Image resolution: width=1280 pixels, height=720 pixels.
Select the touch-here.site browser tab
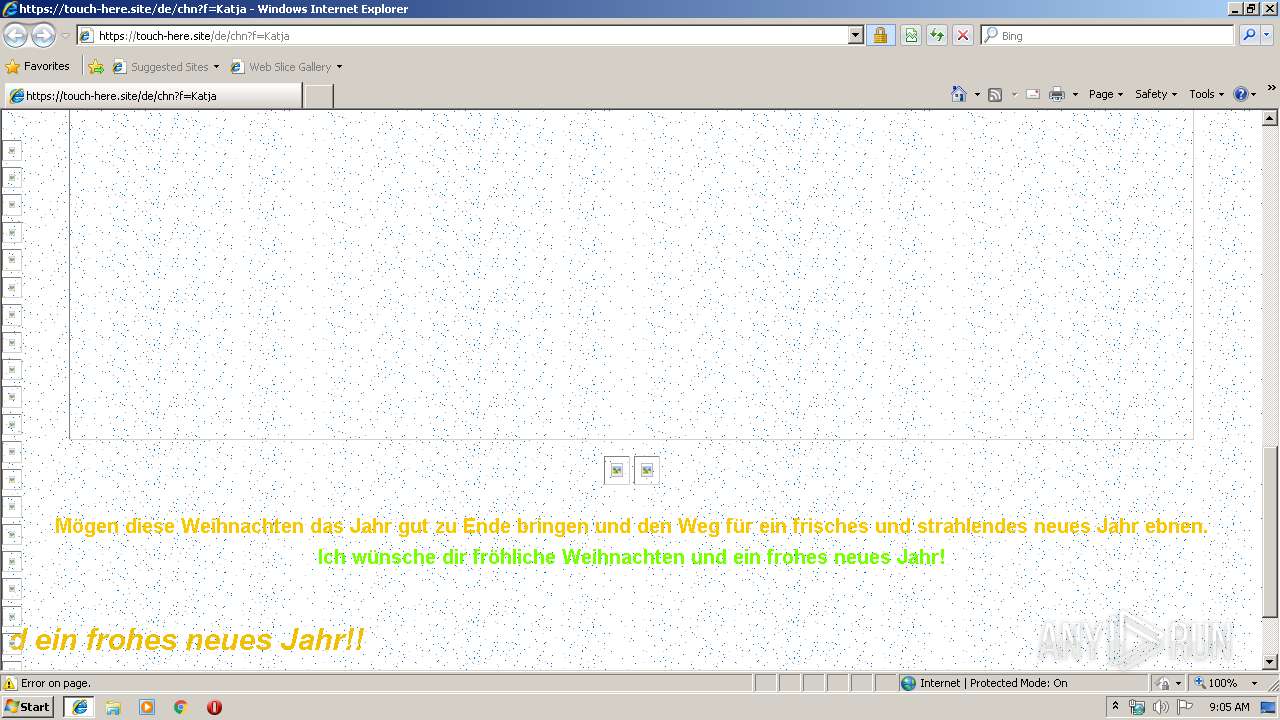pyautogui.click(x=152, y=96)
